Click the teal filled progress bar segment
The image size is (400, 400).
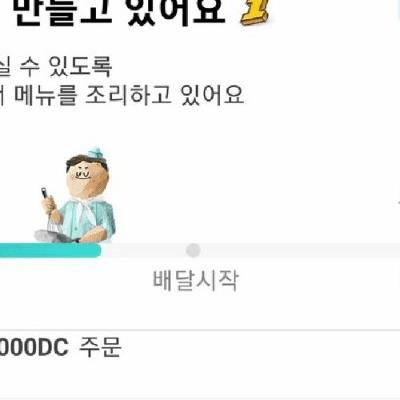[50, 250]
